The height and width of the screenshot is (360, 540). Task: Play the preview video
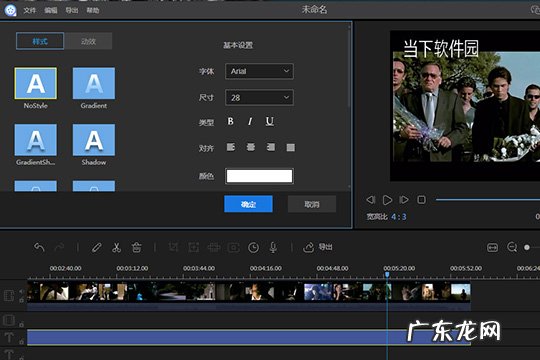coord(387,200)
